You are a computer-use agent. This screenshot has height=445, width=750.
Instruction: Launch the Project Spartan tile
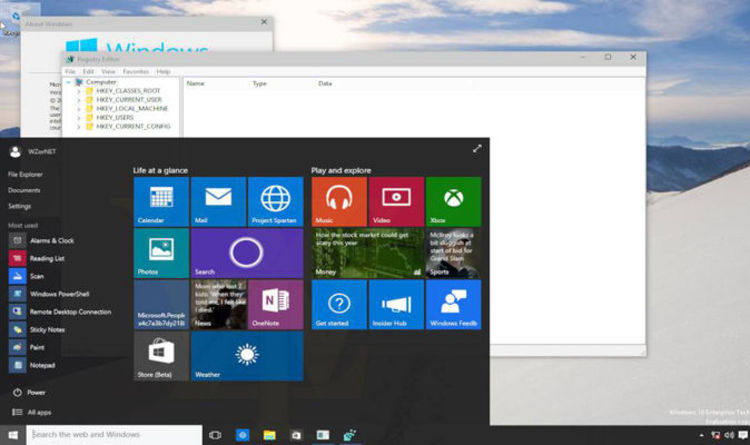(276, 201)
